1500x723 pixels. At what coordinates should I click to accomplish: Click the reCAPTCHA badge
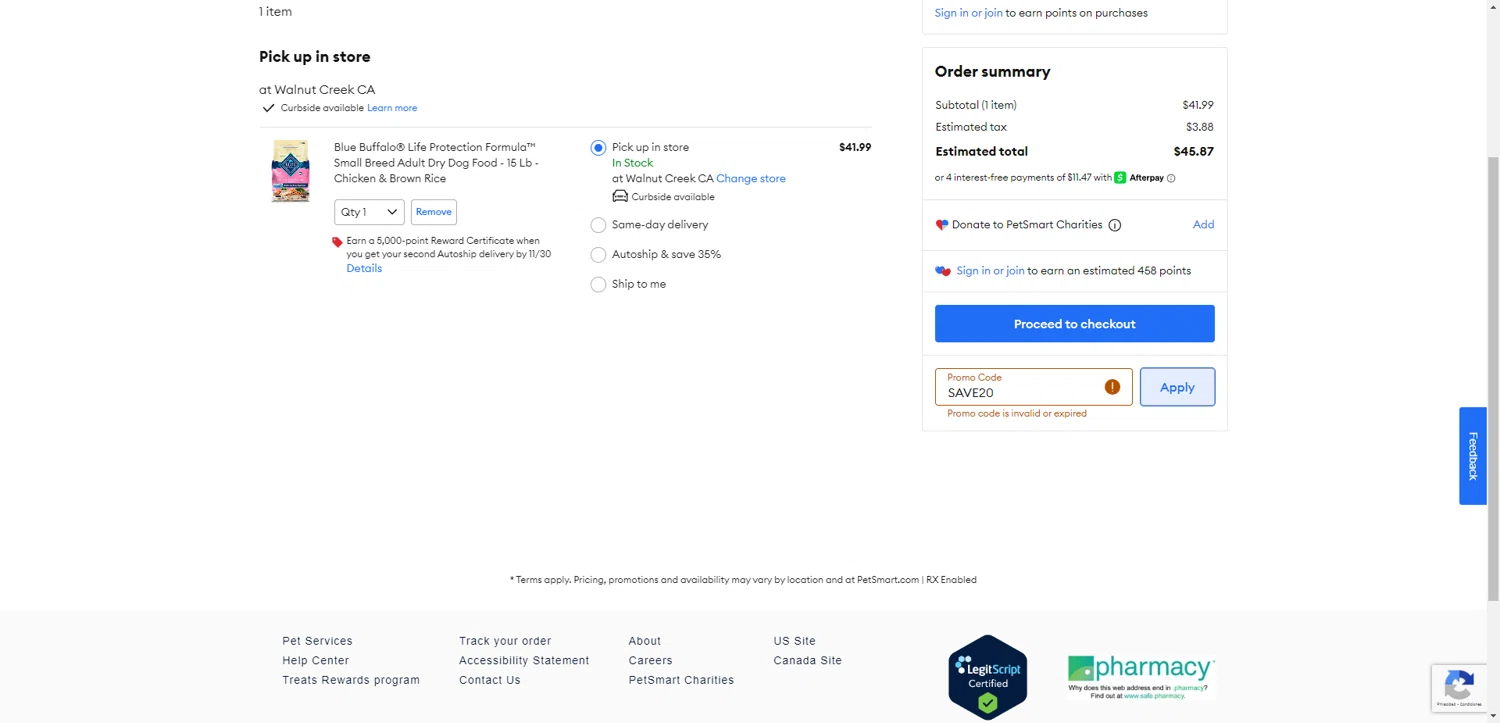point(1459,688)
